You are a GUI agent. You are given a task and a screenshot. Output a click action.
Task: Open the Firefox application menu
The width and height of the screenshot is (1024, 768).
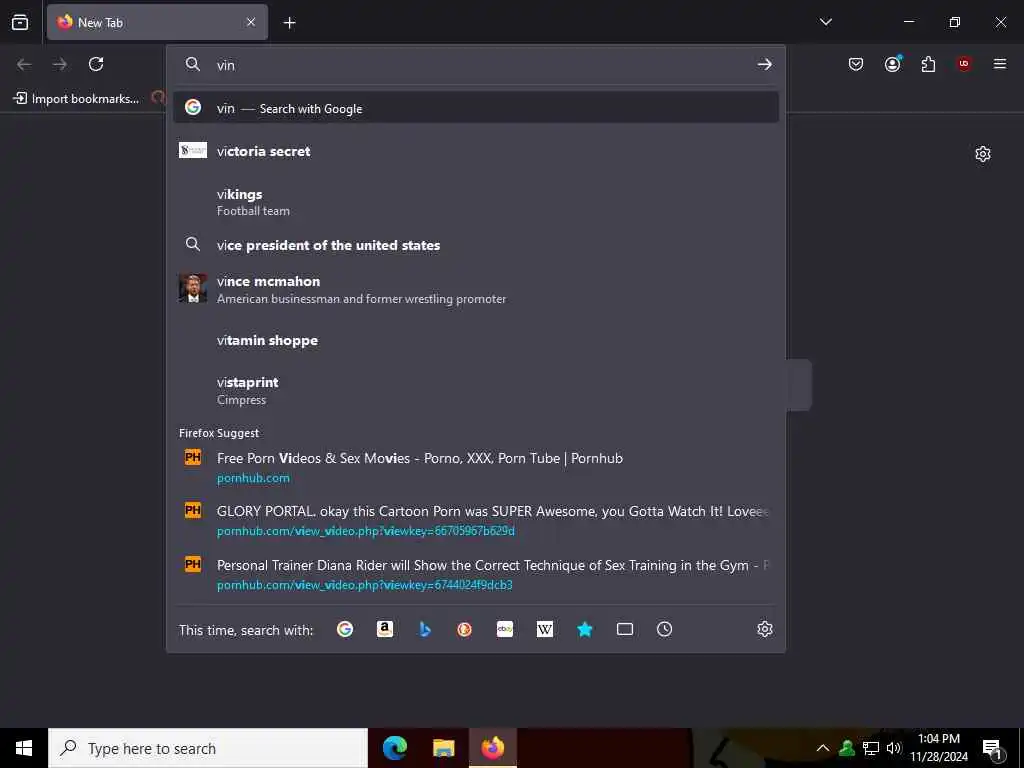(1000, 64)
